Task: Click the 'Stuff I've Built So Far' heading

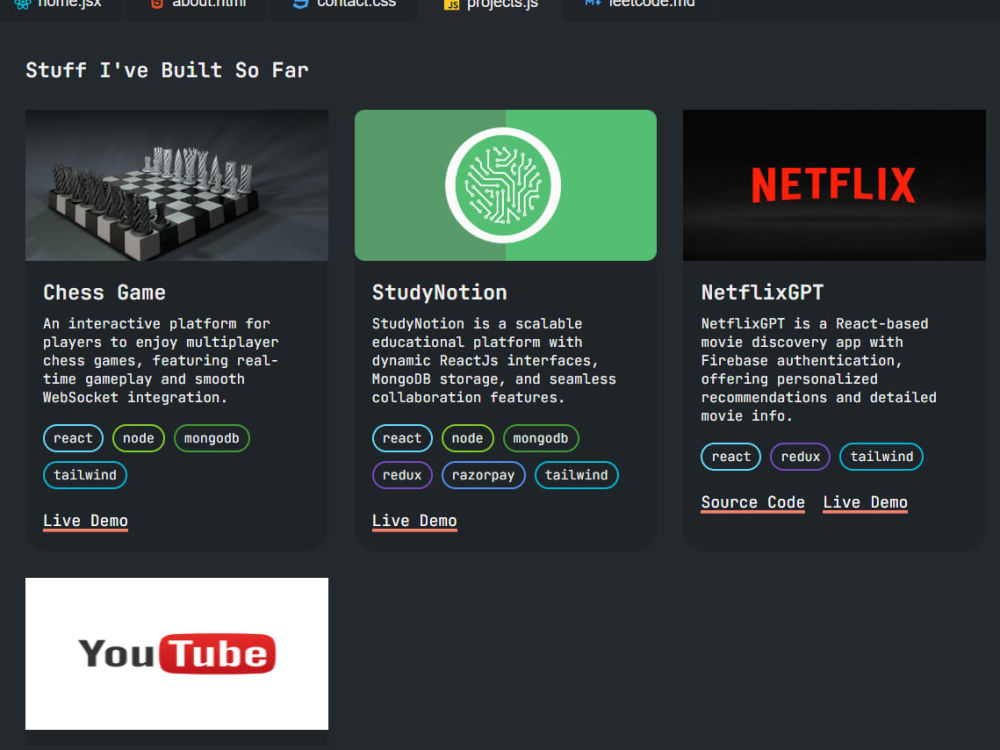Action: coord(167,70)
